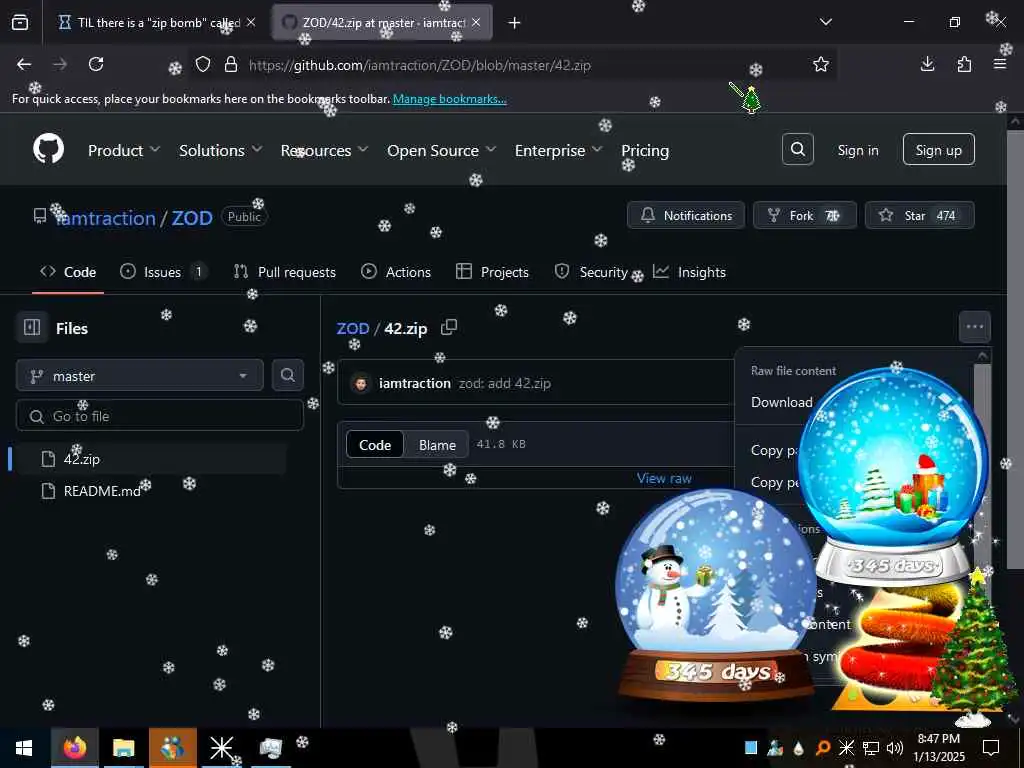Click the View raw link
This screenshot has width=1024, height=768.
click(x=664, y=478)
